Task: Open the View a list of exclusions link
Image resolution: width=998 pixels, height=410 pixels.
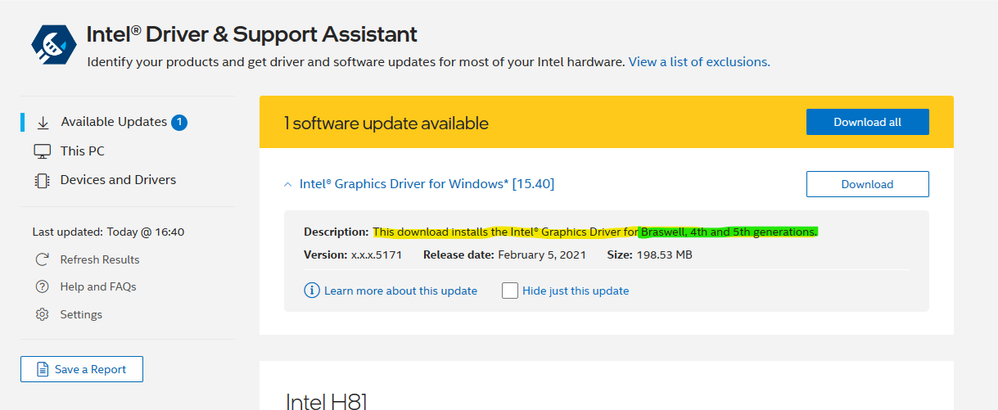Action: (699, 62)
